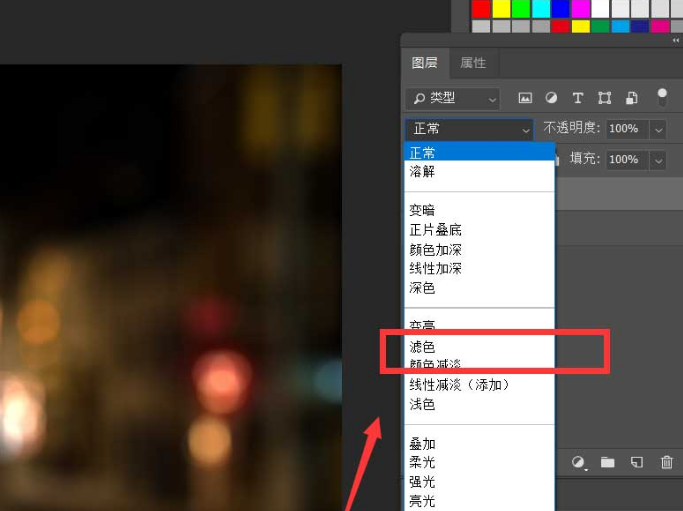Select 正常 in the blend mode list

[480, 152]
